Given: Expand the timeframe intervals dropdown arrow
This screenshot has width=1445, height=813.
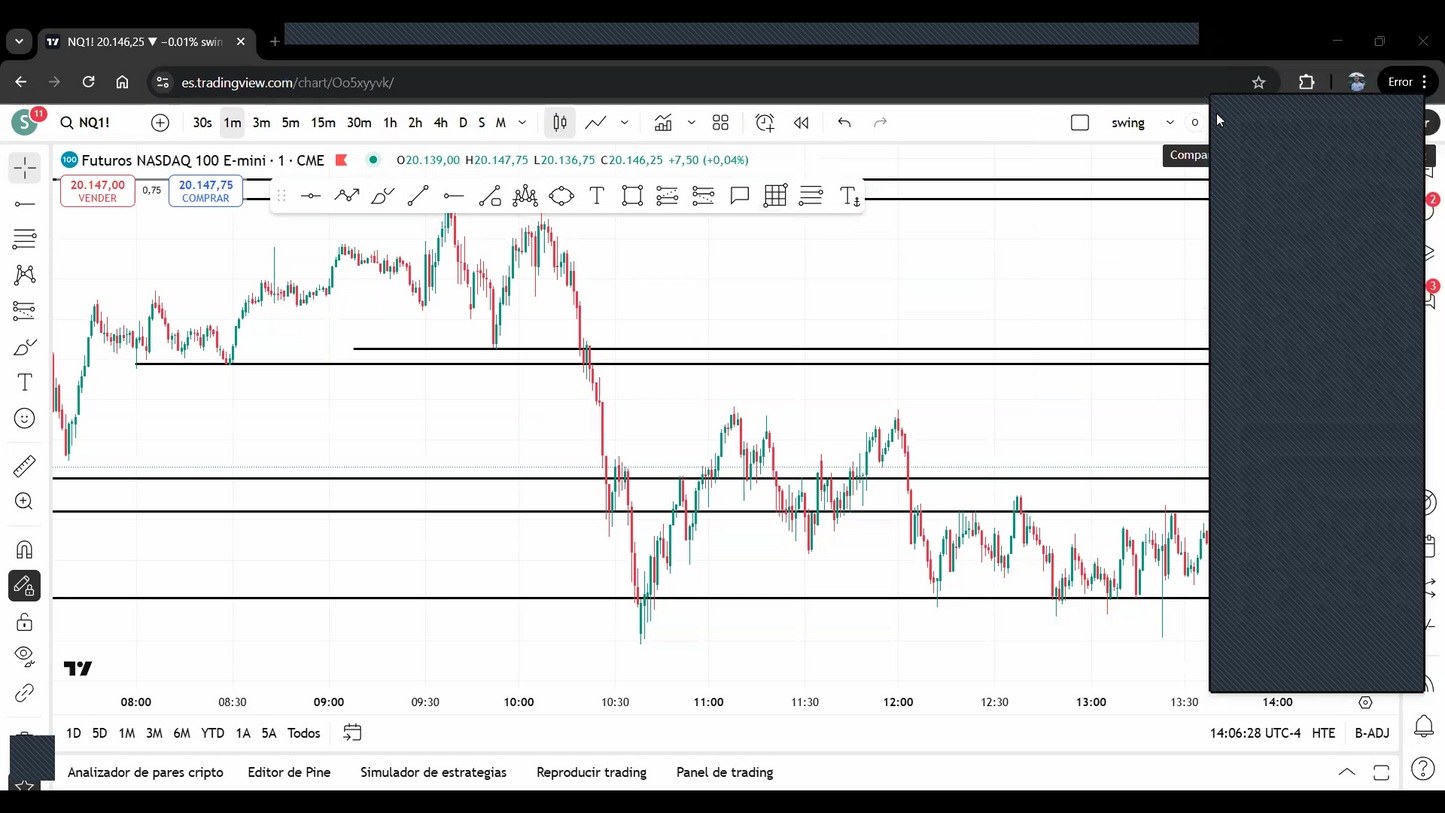Looking at the screenshot, I should pos(522,122).
